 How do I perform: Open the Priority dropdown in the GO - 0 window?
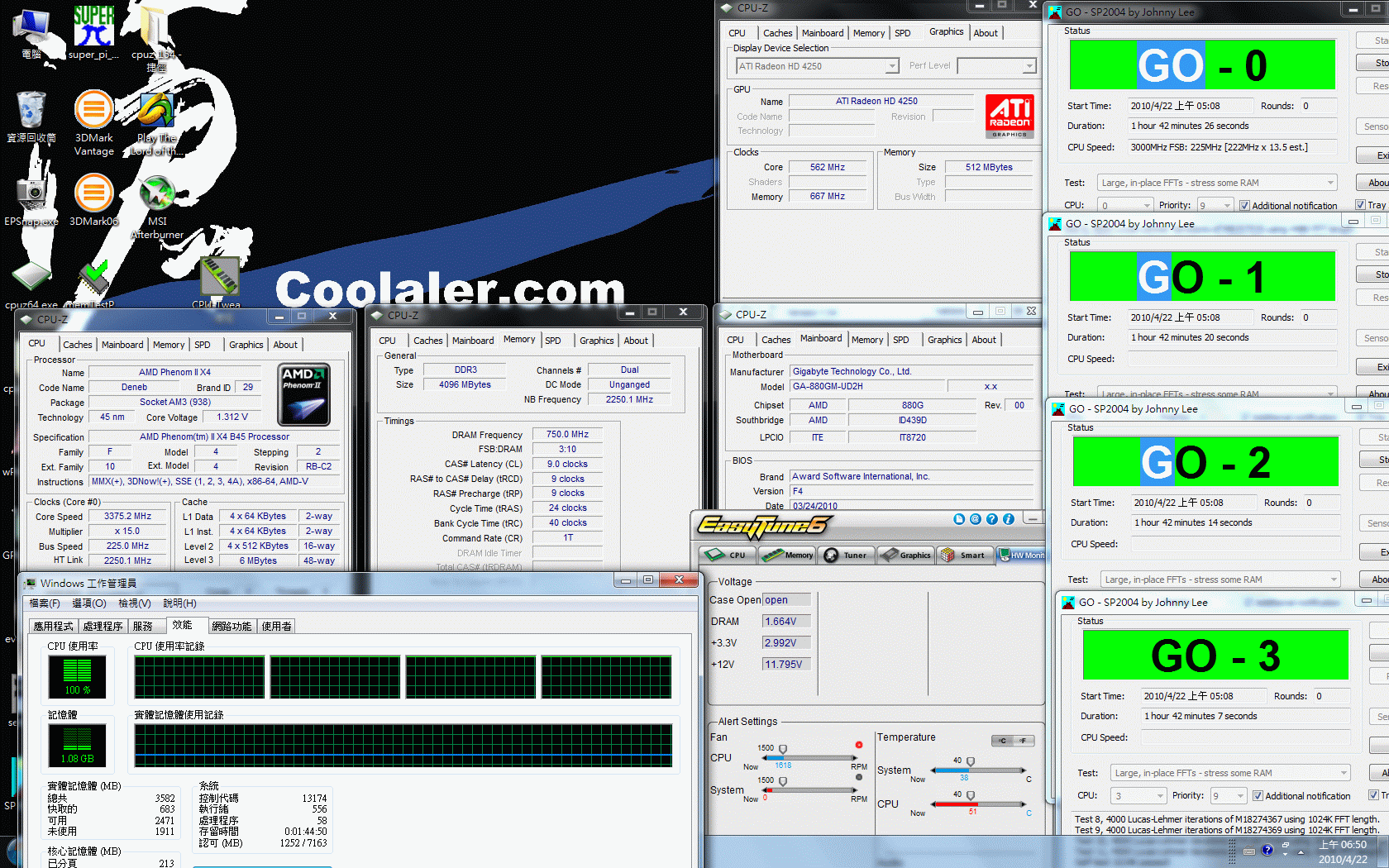click(x=1215, y=205)
